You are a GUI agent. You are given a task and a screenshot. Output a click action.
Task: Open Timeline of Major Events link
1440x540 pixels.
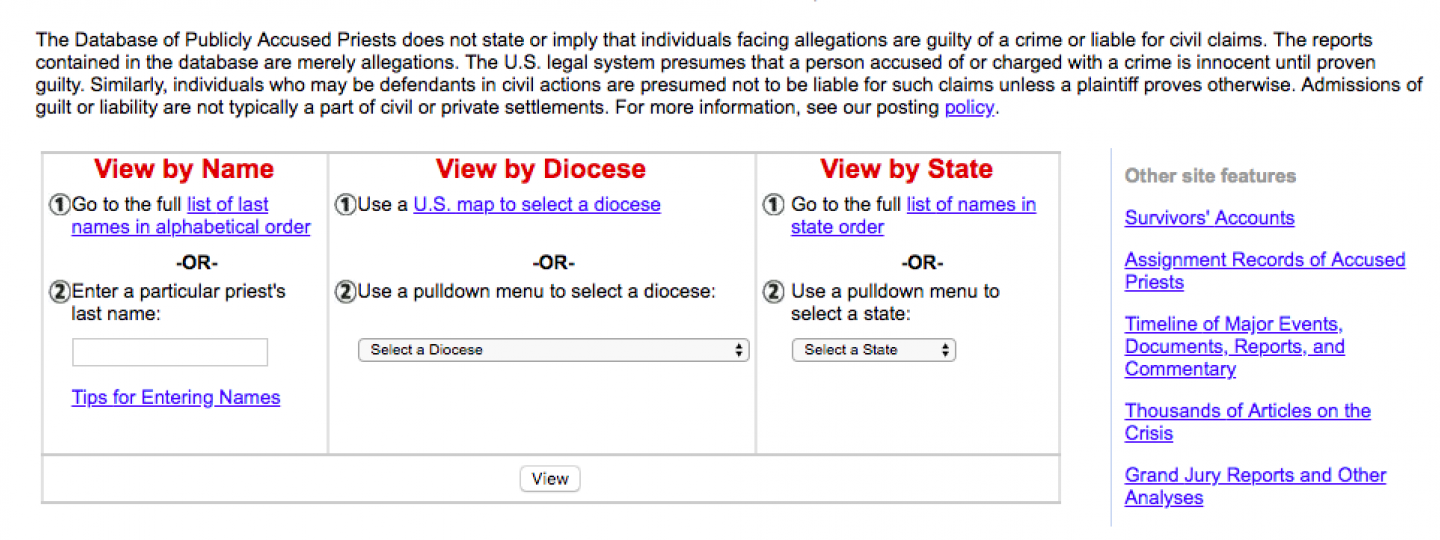coord(1234,347)
